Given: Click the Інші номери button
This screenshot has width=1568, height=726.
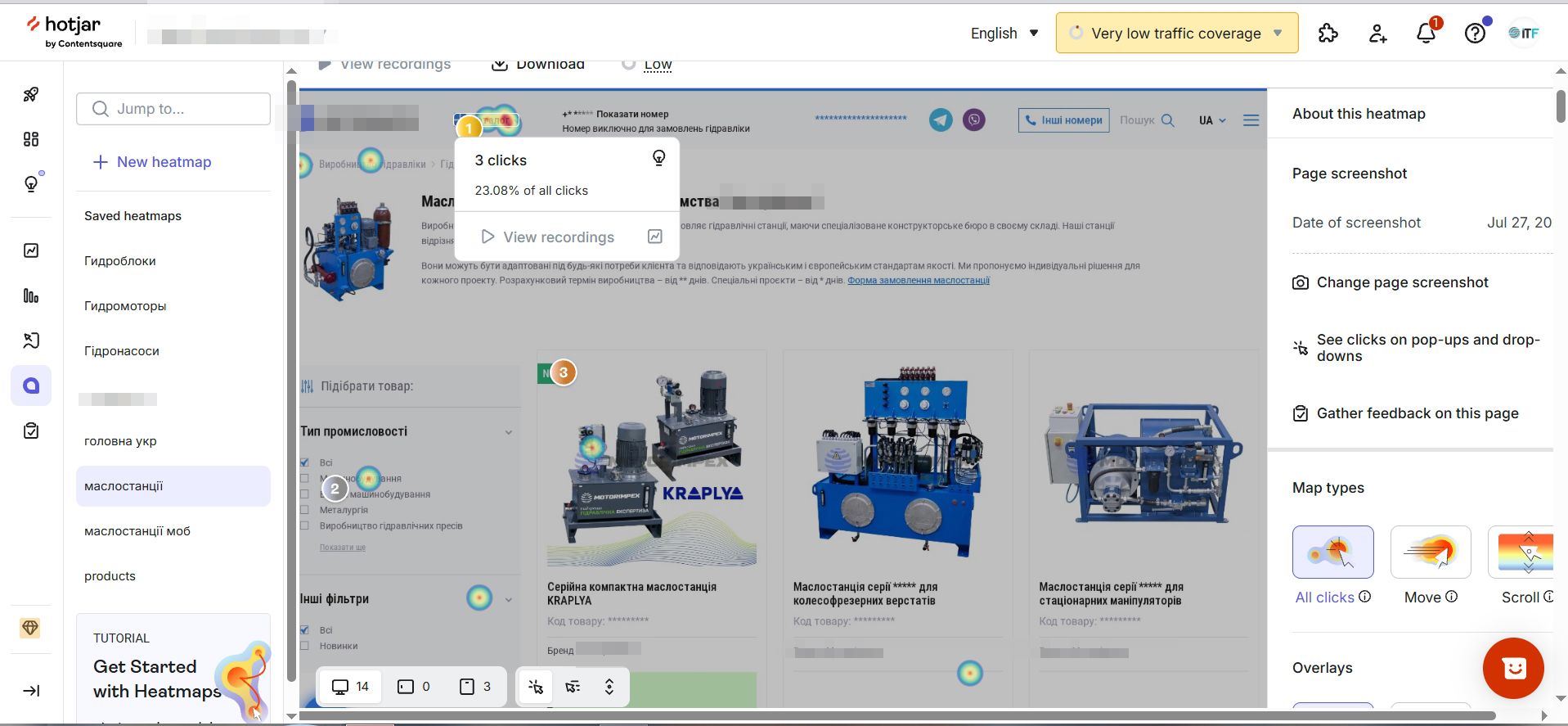Looking at the screenshot, I should point(1063,120).
